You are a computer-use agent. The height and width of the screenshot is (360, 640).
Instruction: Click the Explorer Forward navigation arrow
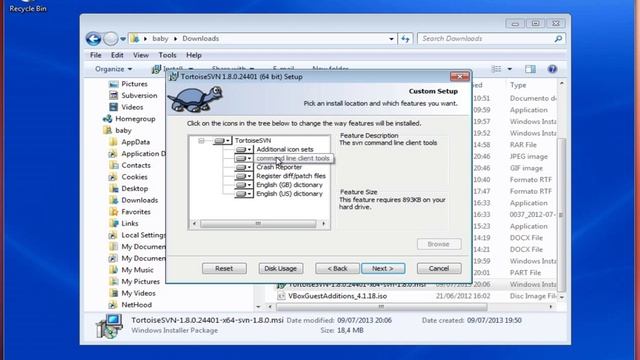click(110, 39)
